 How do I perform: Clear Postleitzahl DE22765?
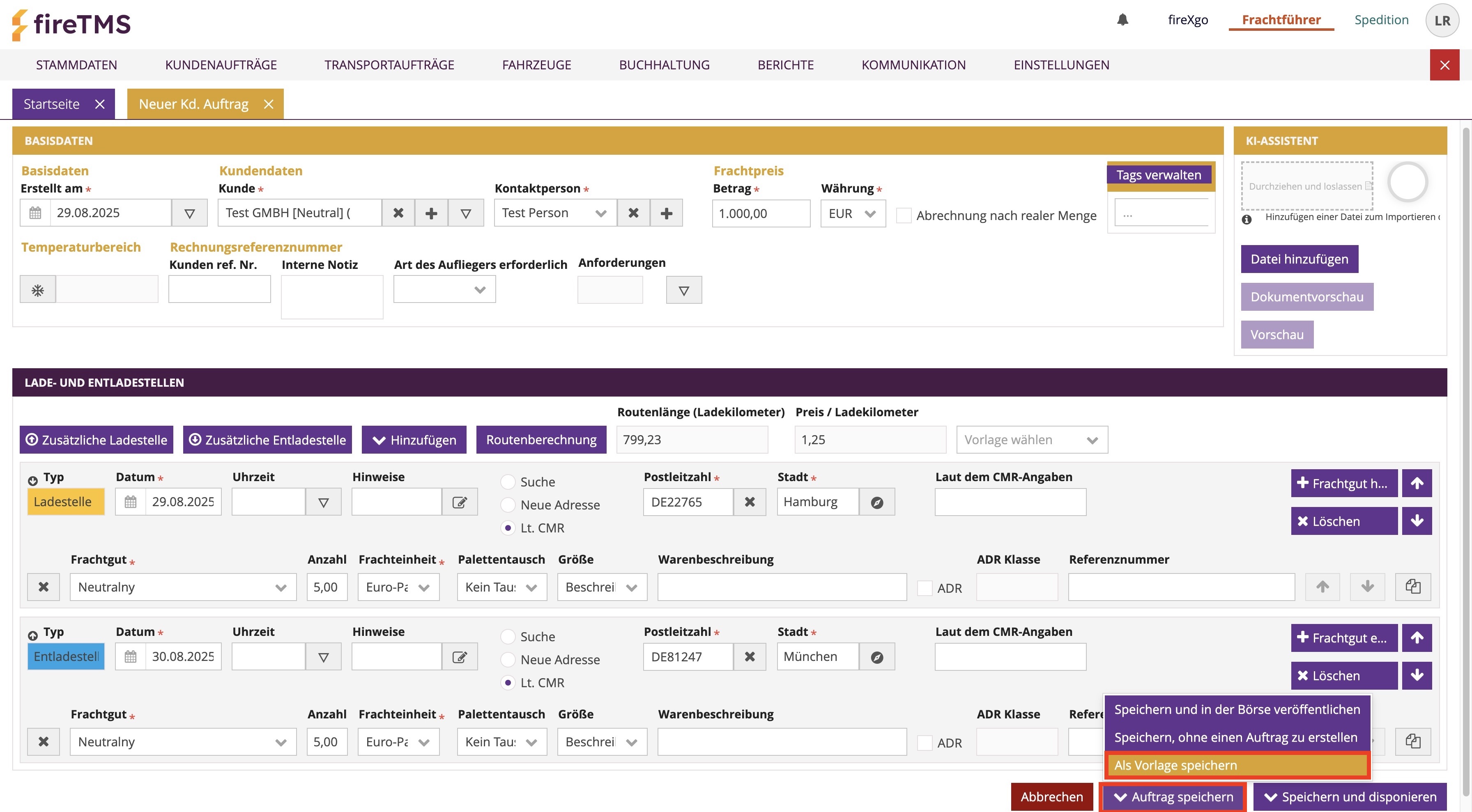[750, 502]
